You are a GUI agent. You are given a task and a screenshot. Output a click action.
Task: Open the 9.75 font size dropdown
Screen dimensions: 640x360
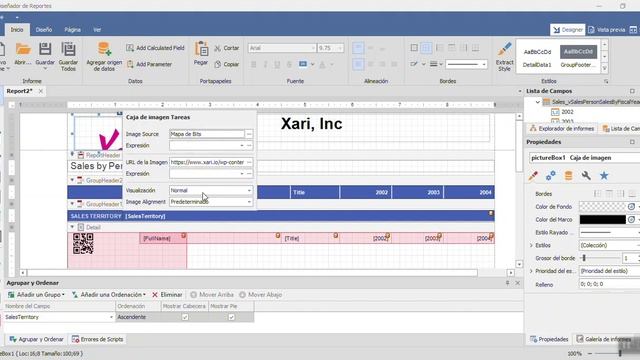click(x=339, y=48)
